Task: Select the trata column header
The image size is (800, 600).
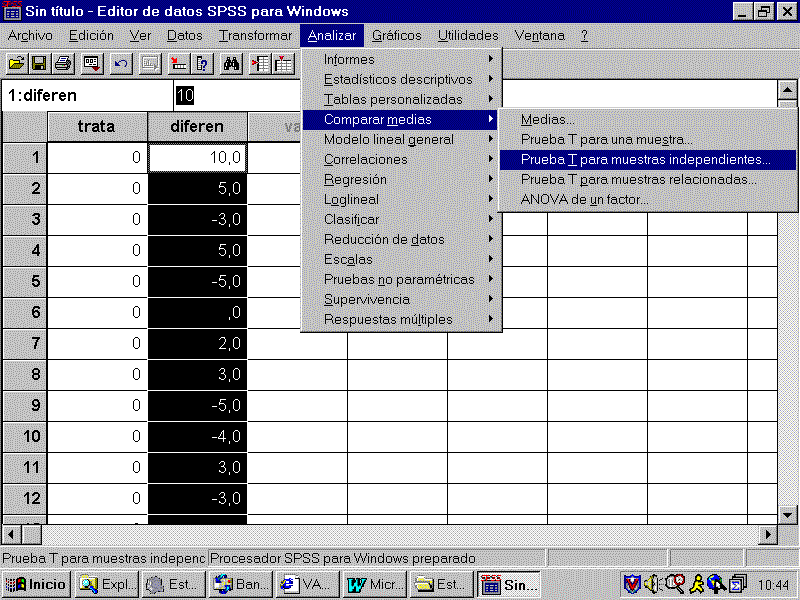Action: (x=97, y=127)
